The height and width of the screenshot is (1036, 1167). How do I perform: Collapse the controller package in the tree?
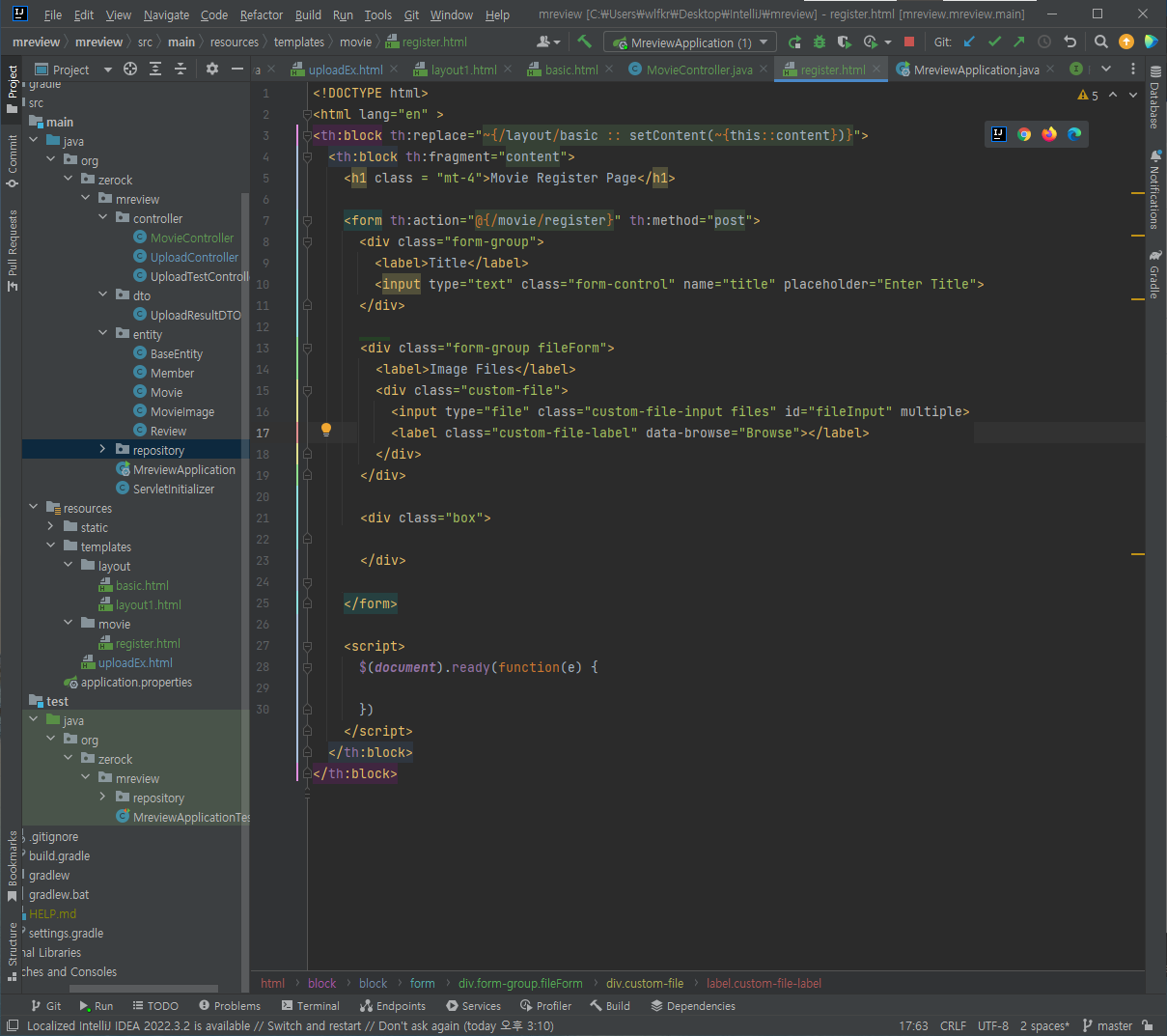click(x=103, y=218)
